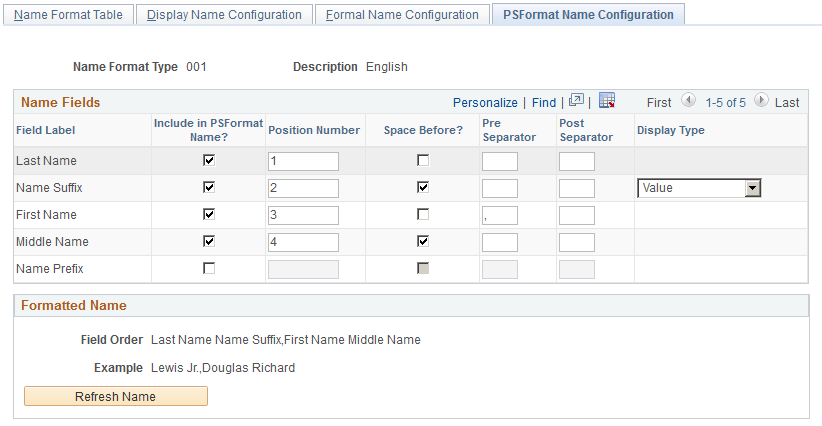Click Refresh Name button
The height and width of the screenshot is (426, 822).
pos(116,396)
